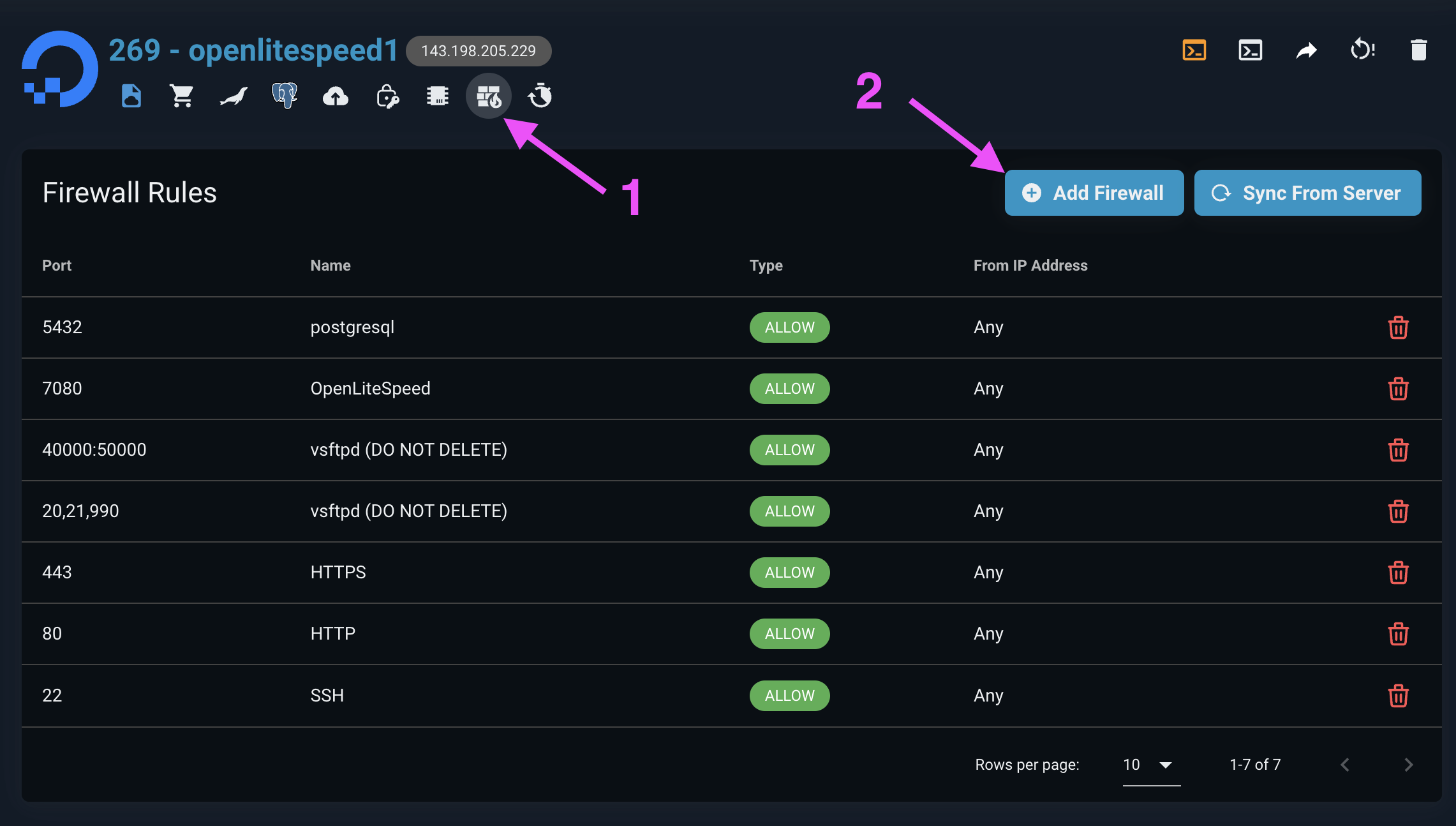Image resolution: width=1456 pixels, height=826 pixels.
Task: Go to previous page with left chevron
Action: tap(1346, 764)
